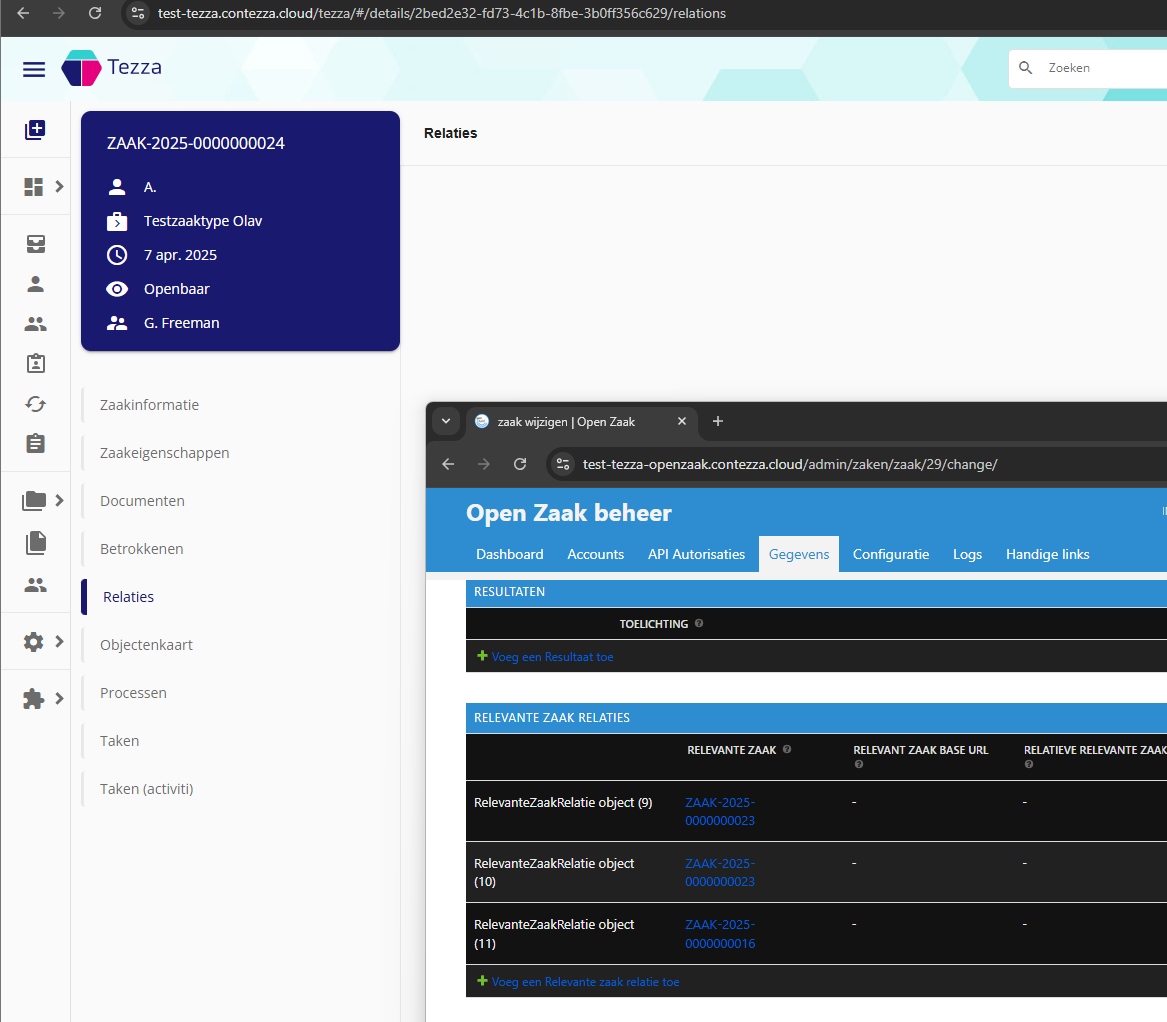Viewport: 1167px width, 1022px height.
Task: Click 'Voeg een Relevante zaak relatie toe' link
Action: 584,982
